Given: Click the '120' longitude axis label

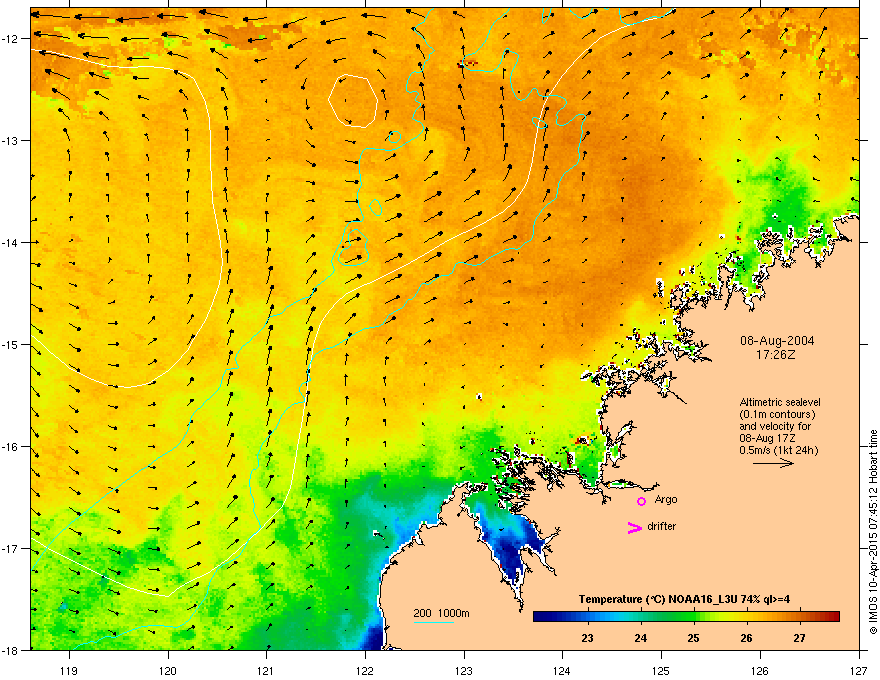Looking at the screenshot, I should pyautogui.click(x=168, y=670).
